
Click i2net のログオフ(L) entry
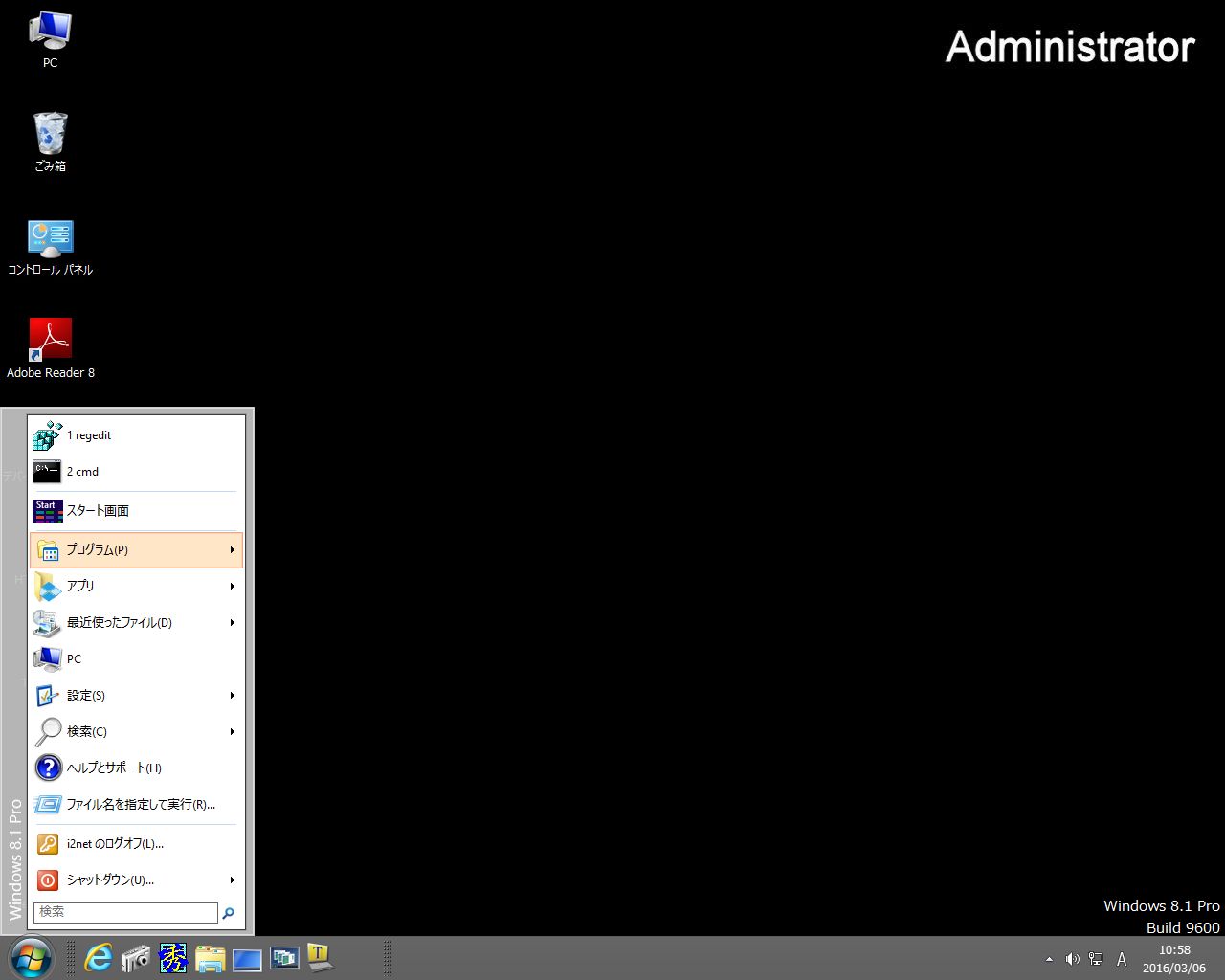[115, 844]
